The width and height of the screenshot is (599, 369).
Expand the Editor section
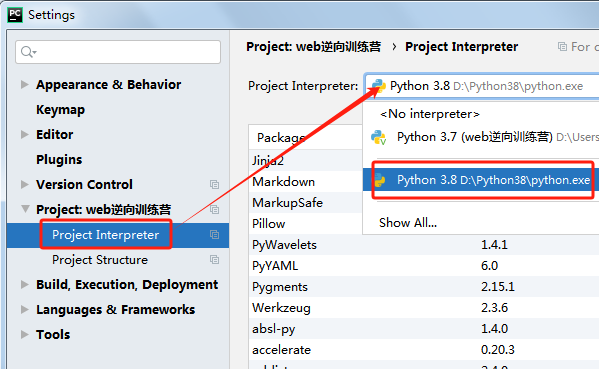tap(24, 134)
